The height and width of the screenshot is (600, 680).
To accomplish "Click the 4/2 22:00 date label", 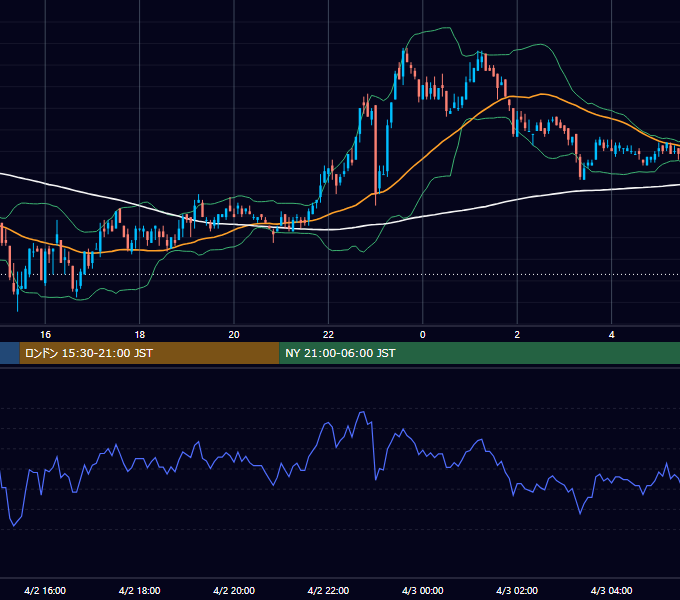I will click(328, 590).
